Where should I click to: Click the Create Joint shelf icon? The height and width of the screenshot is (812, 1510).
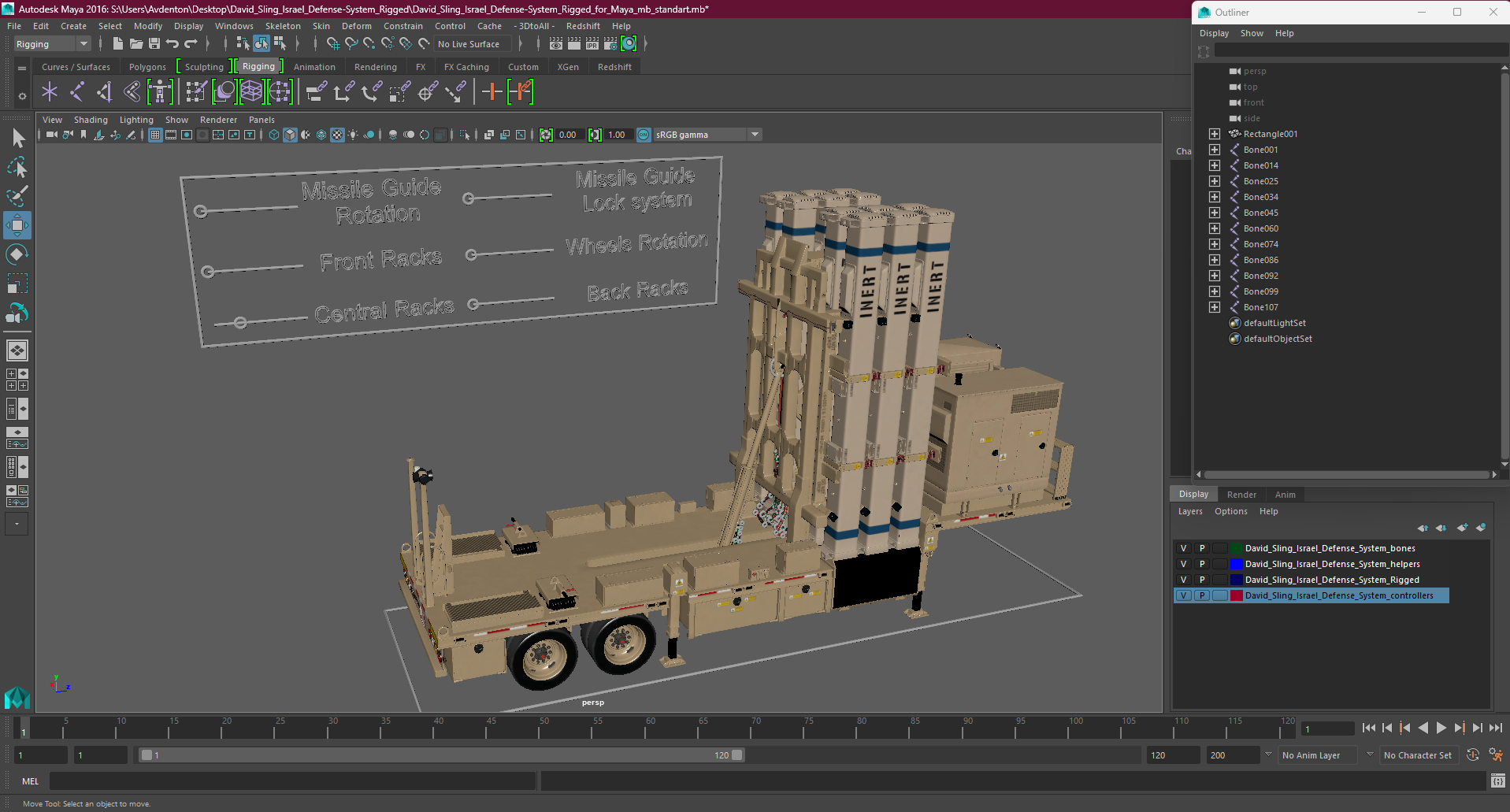77,92
